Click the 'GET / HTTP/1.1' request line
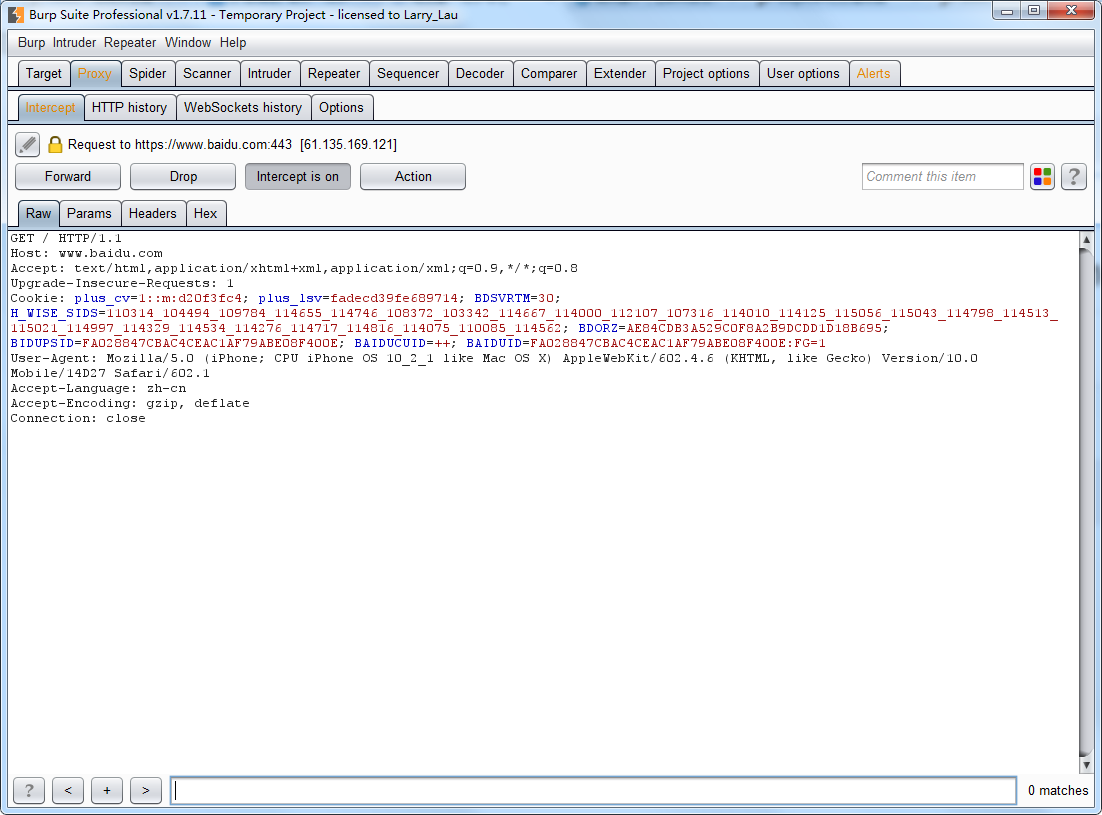Image resolution: width=1102 pixels, height=815 pixels. click(66, 238)
